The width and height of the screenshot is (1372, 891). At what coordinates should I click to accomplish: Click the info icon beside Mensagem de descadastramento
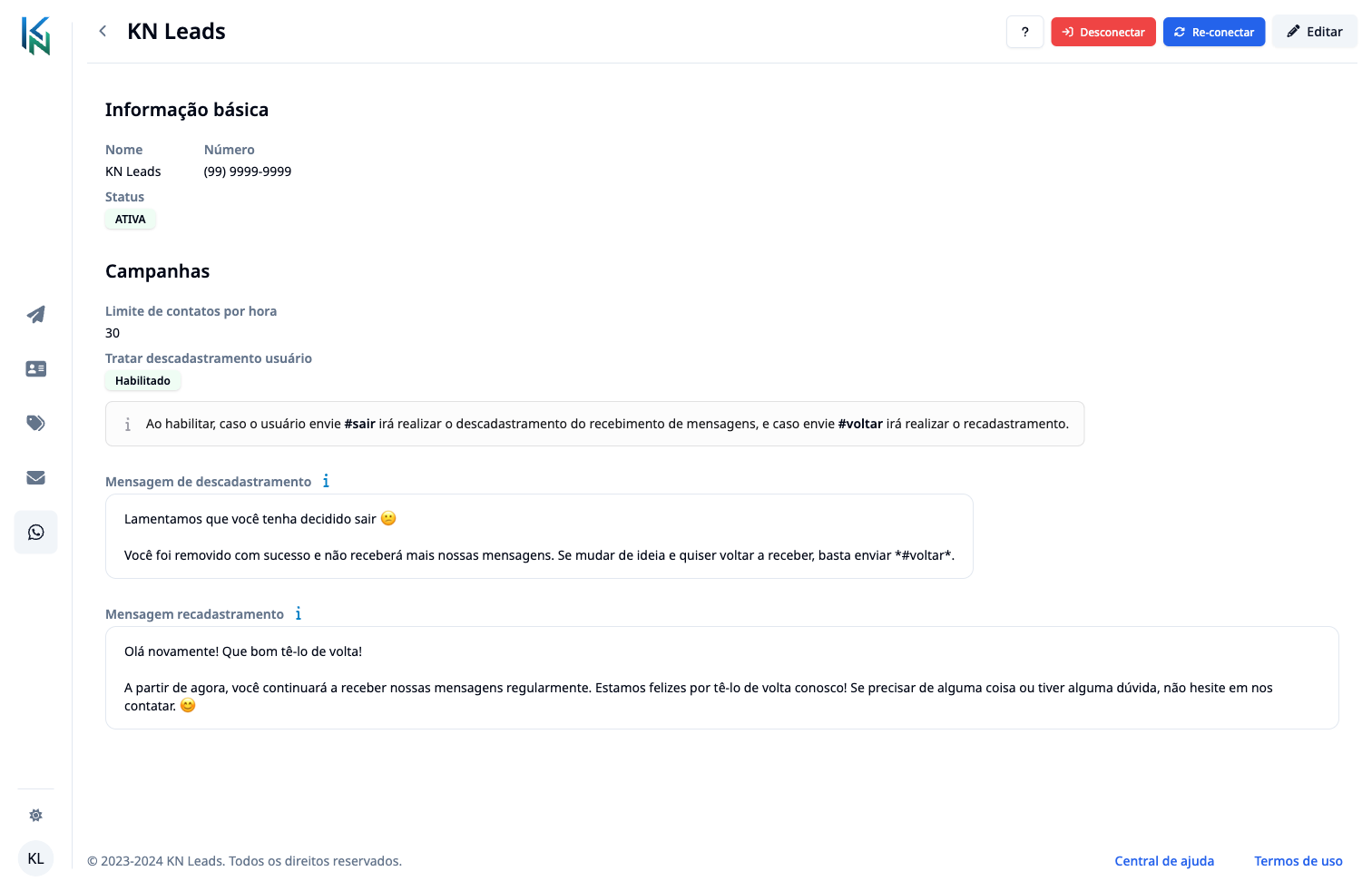coord(326,481)
